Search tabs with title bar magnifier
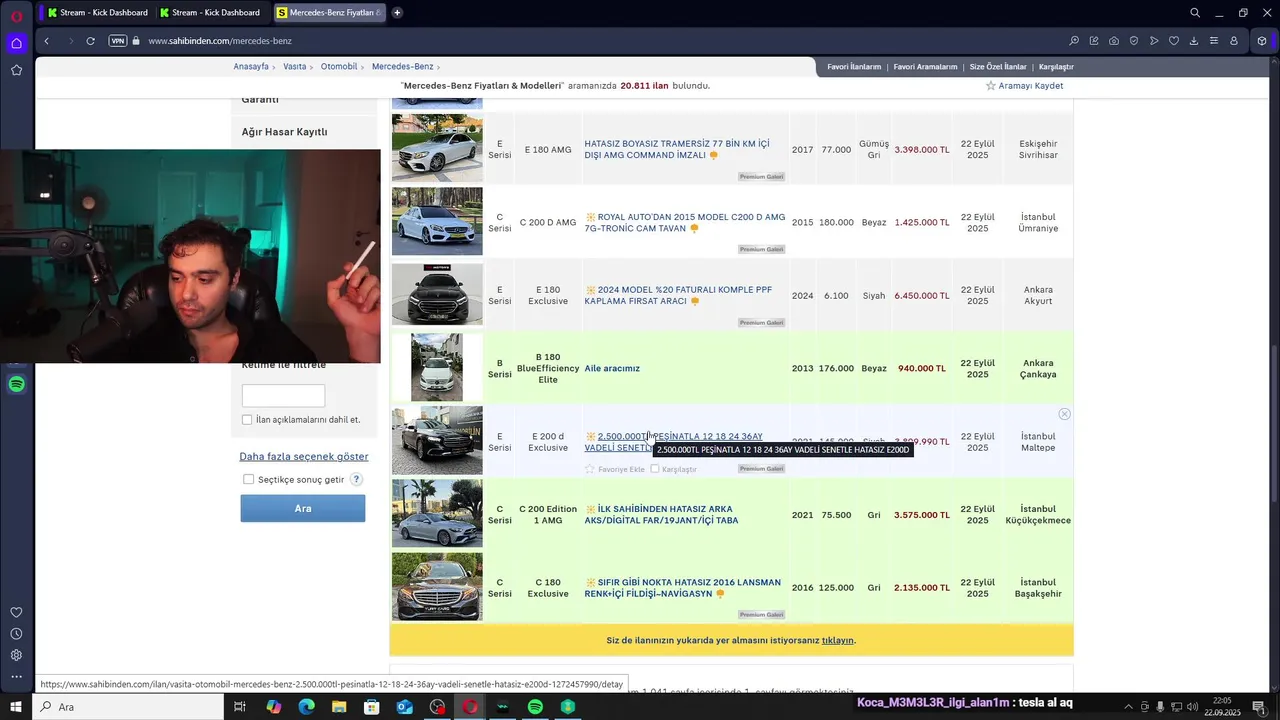Screen dimensions: 1280x720 click(1195, 13)
